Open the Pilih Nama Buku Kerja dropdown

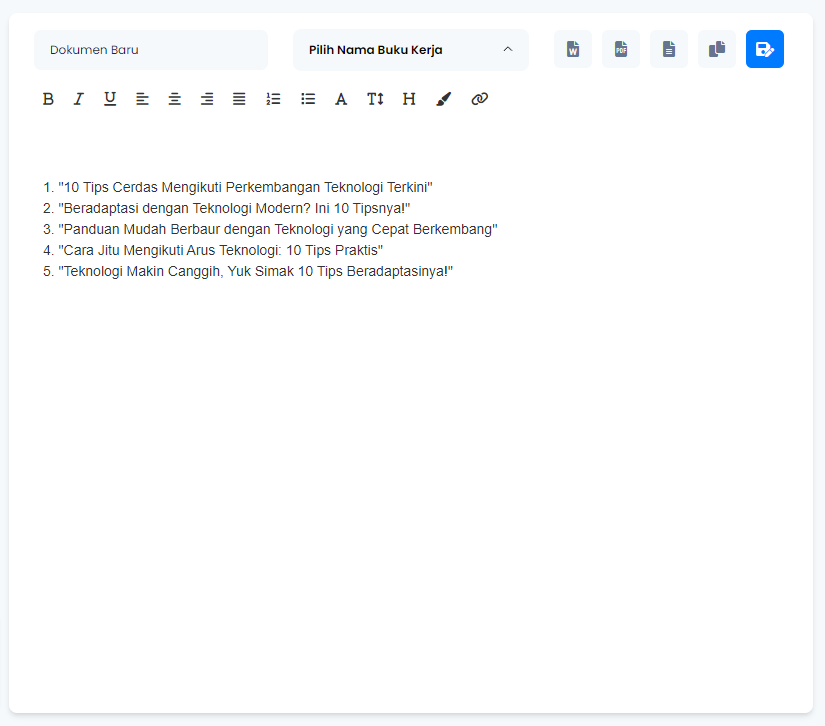tap(411, 50)
